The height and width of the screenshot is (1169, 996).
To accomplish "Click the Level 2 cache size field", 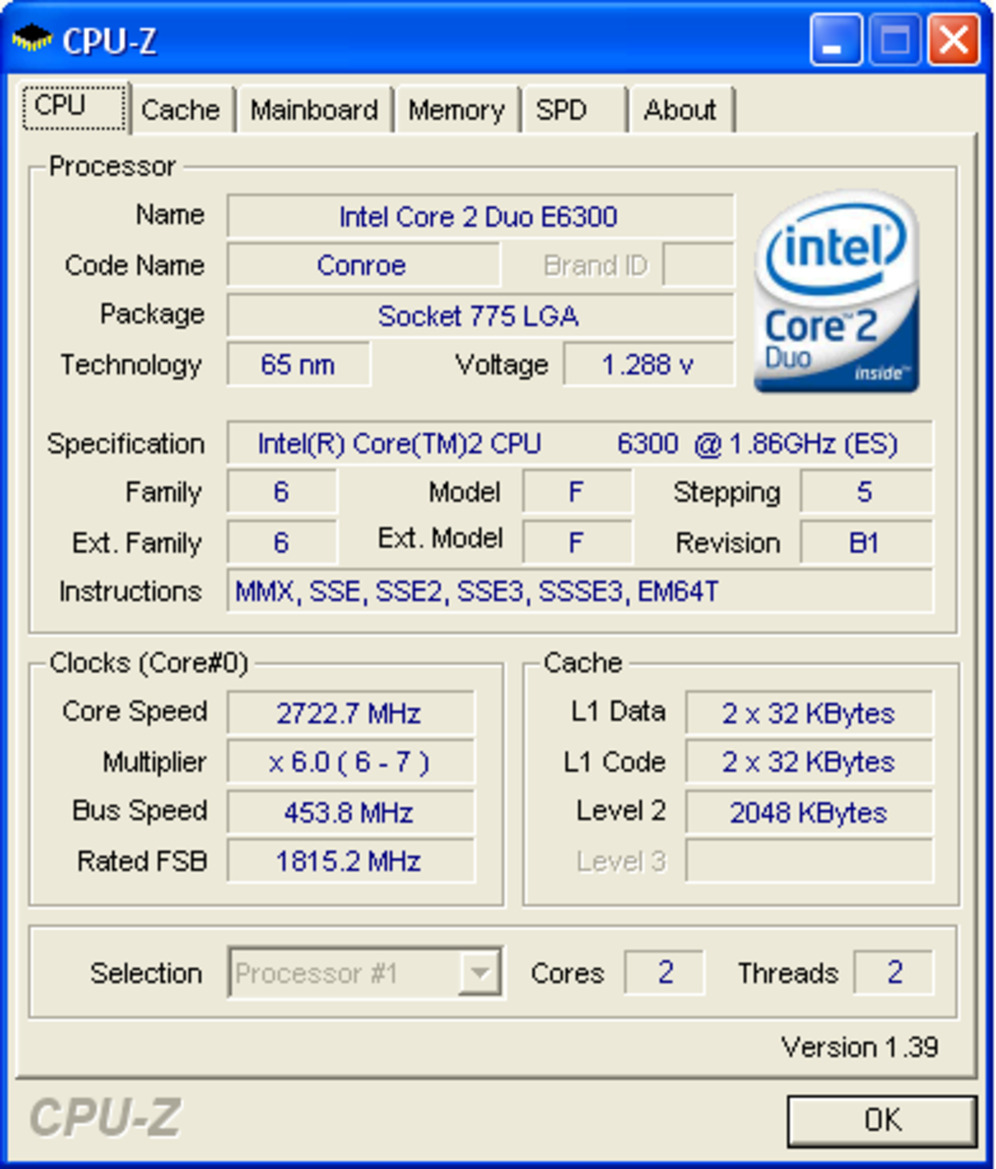I will point(808,812).
